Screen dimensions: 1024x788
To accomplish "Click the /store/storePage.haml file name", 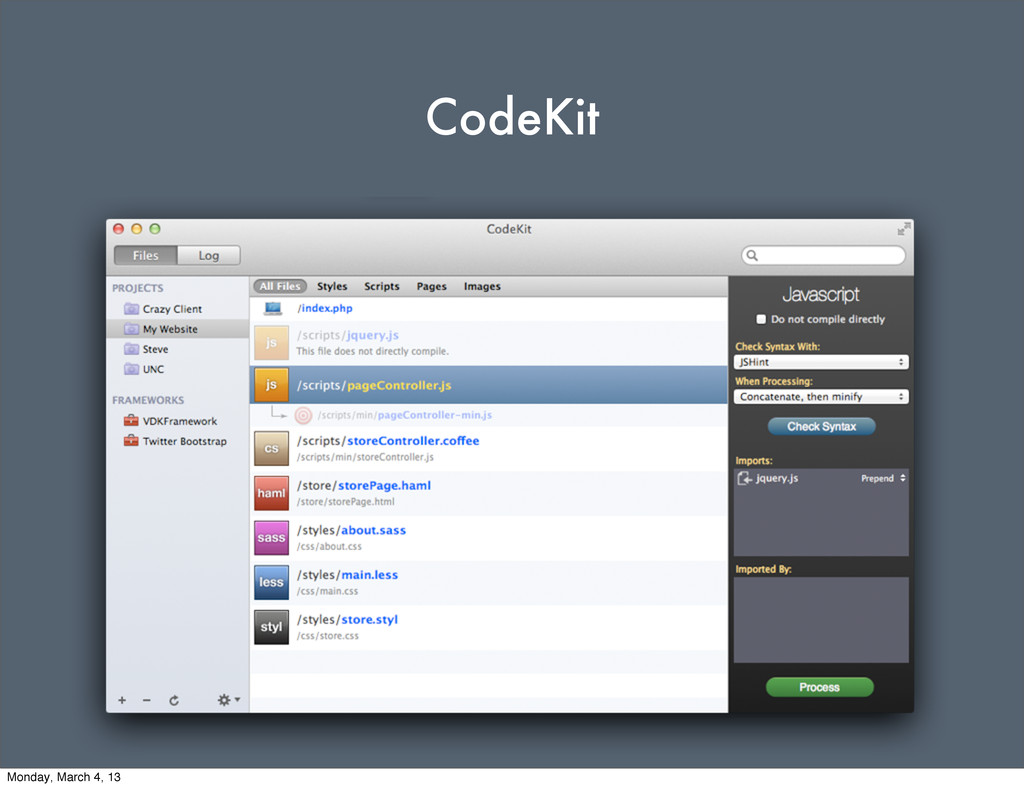I will 364,486.
